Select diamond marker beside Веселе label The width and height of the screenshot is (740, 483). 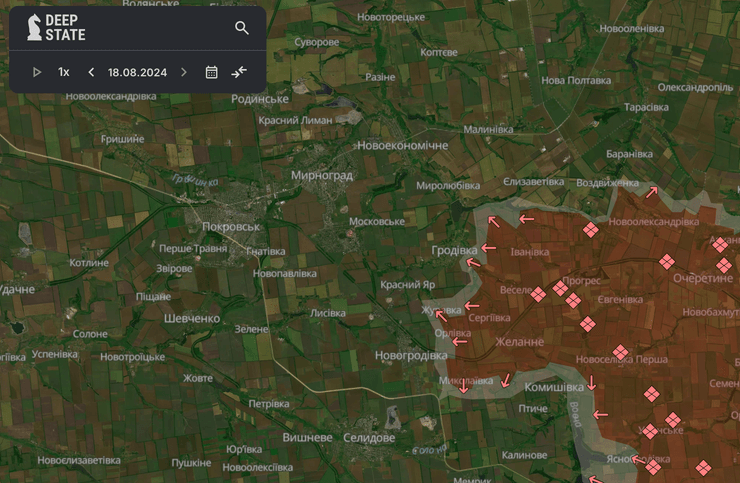(x=538, y=294)
